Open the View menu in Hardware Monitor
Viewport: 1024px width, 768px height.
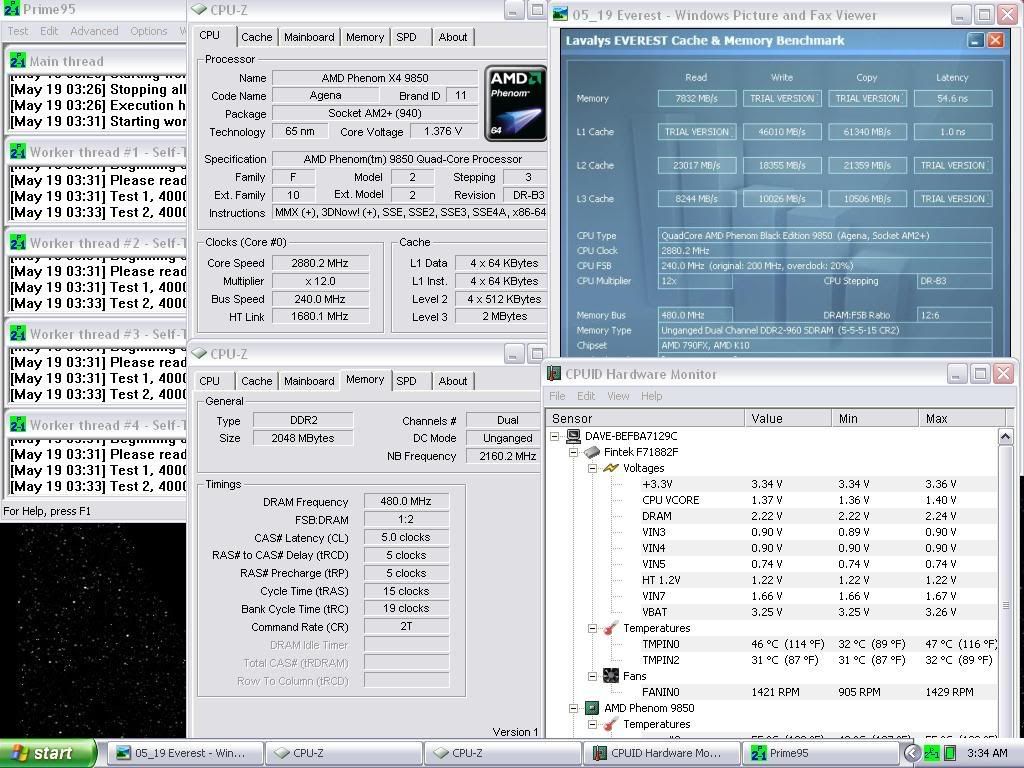(x=618, y=396)
